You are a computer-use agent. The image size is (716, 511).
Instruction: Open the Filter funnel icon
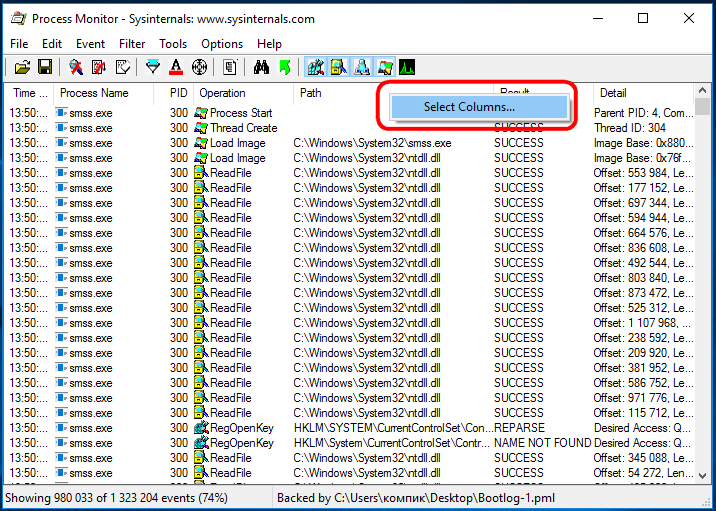click(x=153, y=68)
